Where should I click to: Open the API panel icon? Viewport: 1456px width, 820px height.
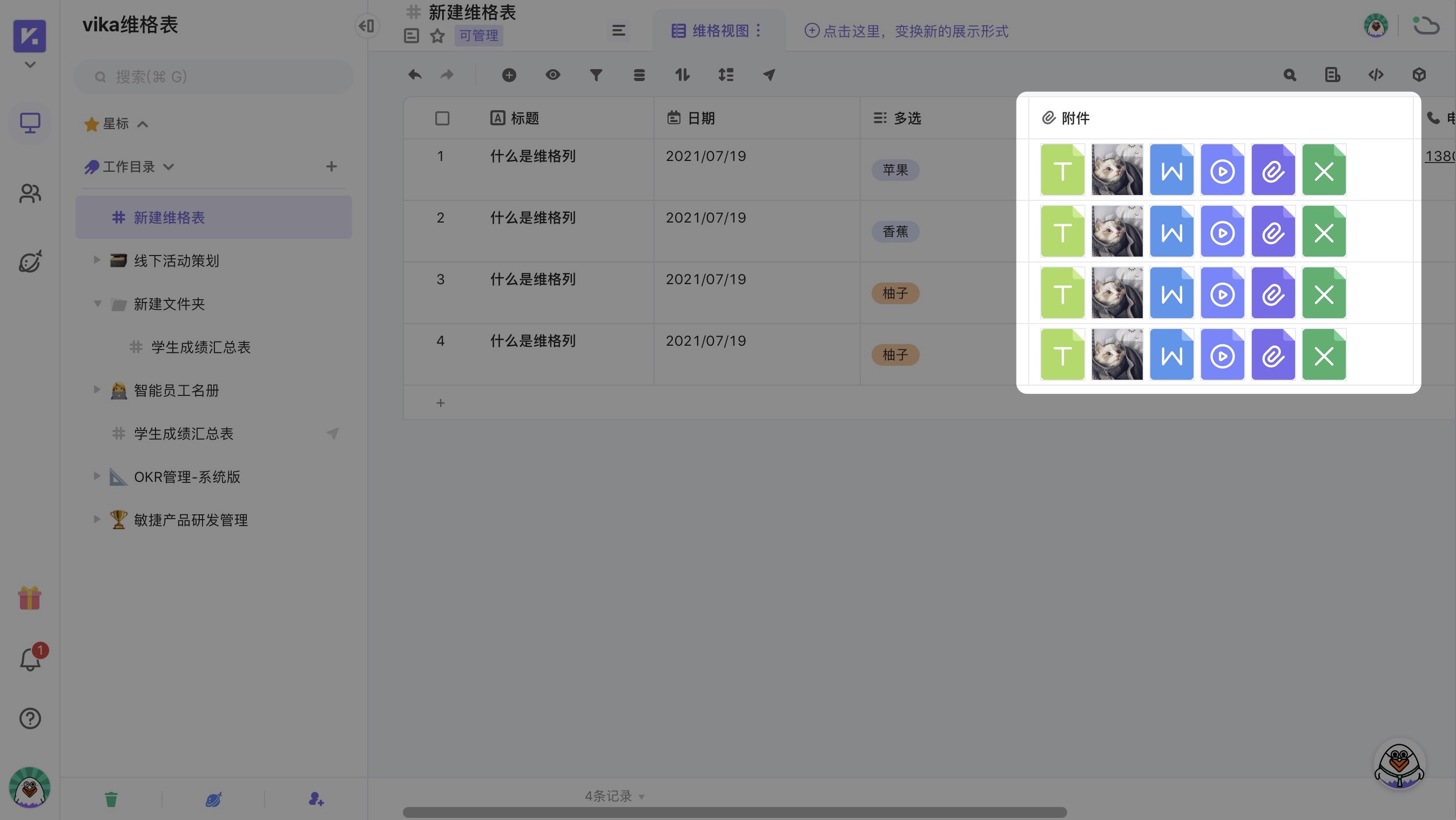point(1376,74)
